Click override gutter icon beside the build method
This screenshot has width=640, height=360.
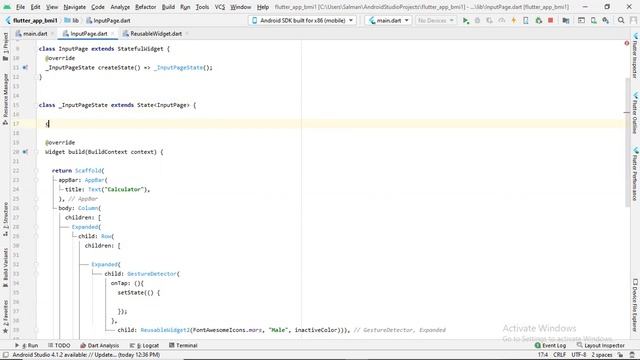[25, 152]
